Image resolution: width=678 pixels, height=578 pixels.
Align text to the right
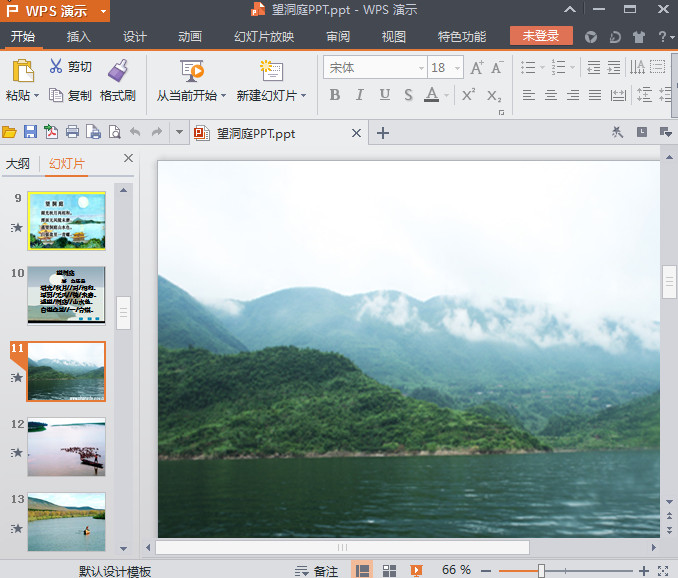click(x=573, y=95)
